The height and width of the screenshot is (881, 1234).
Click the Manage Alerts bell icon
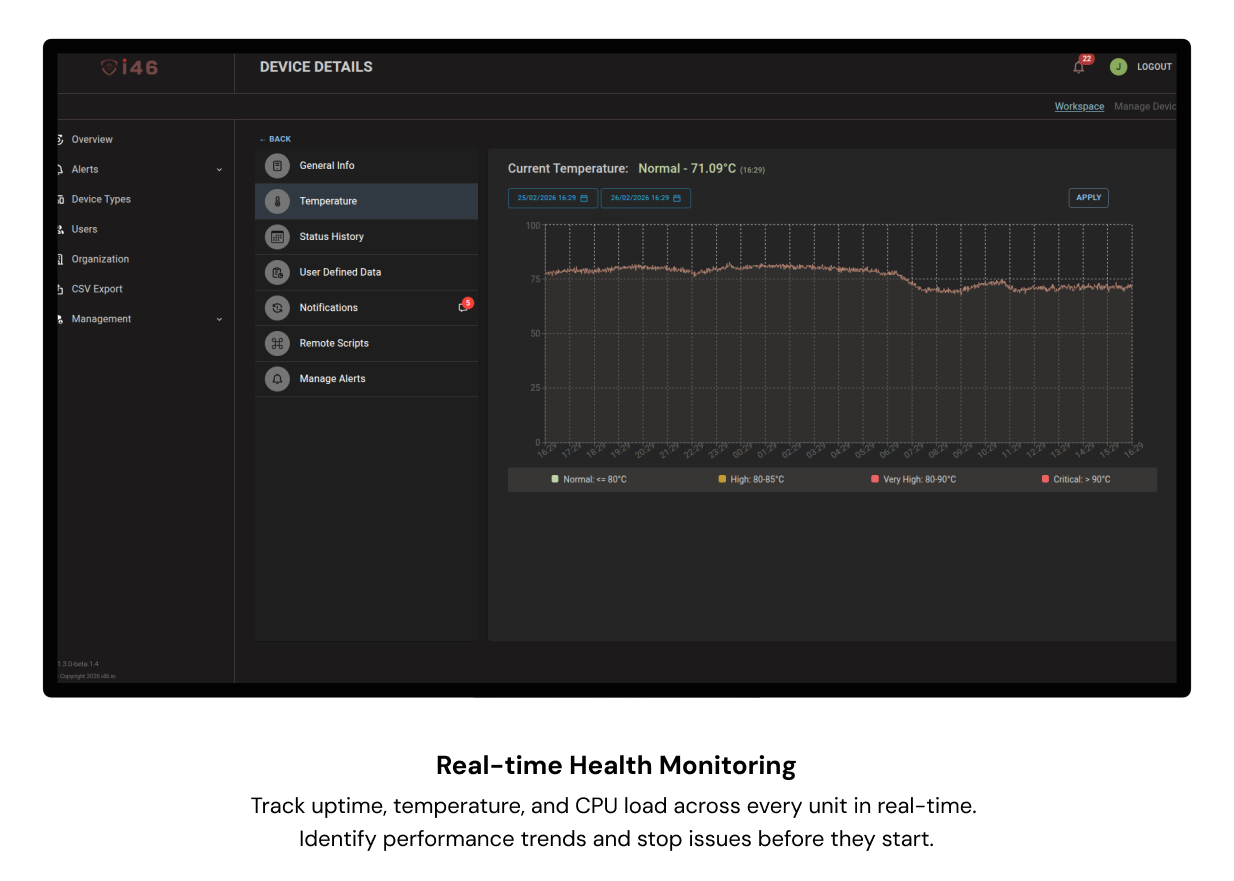[277, 379]
